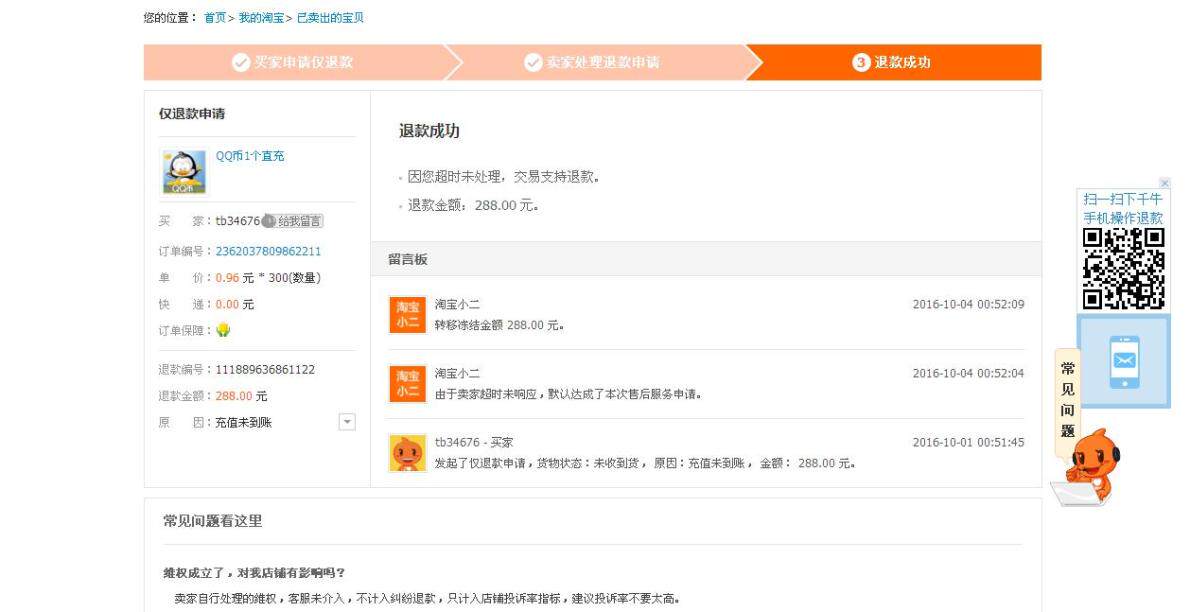Click the refund number 111889636861122

tap(265, 370)
